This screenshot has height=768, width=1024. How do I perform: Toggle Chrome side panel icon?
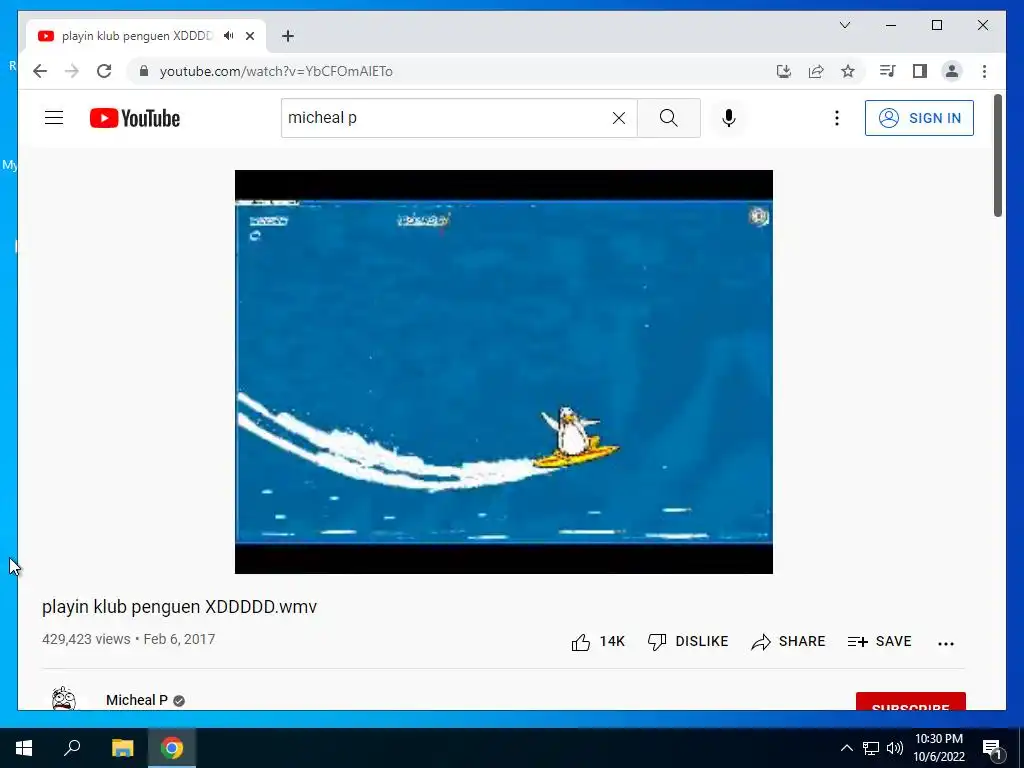tap(920, 71)
